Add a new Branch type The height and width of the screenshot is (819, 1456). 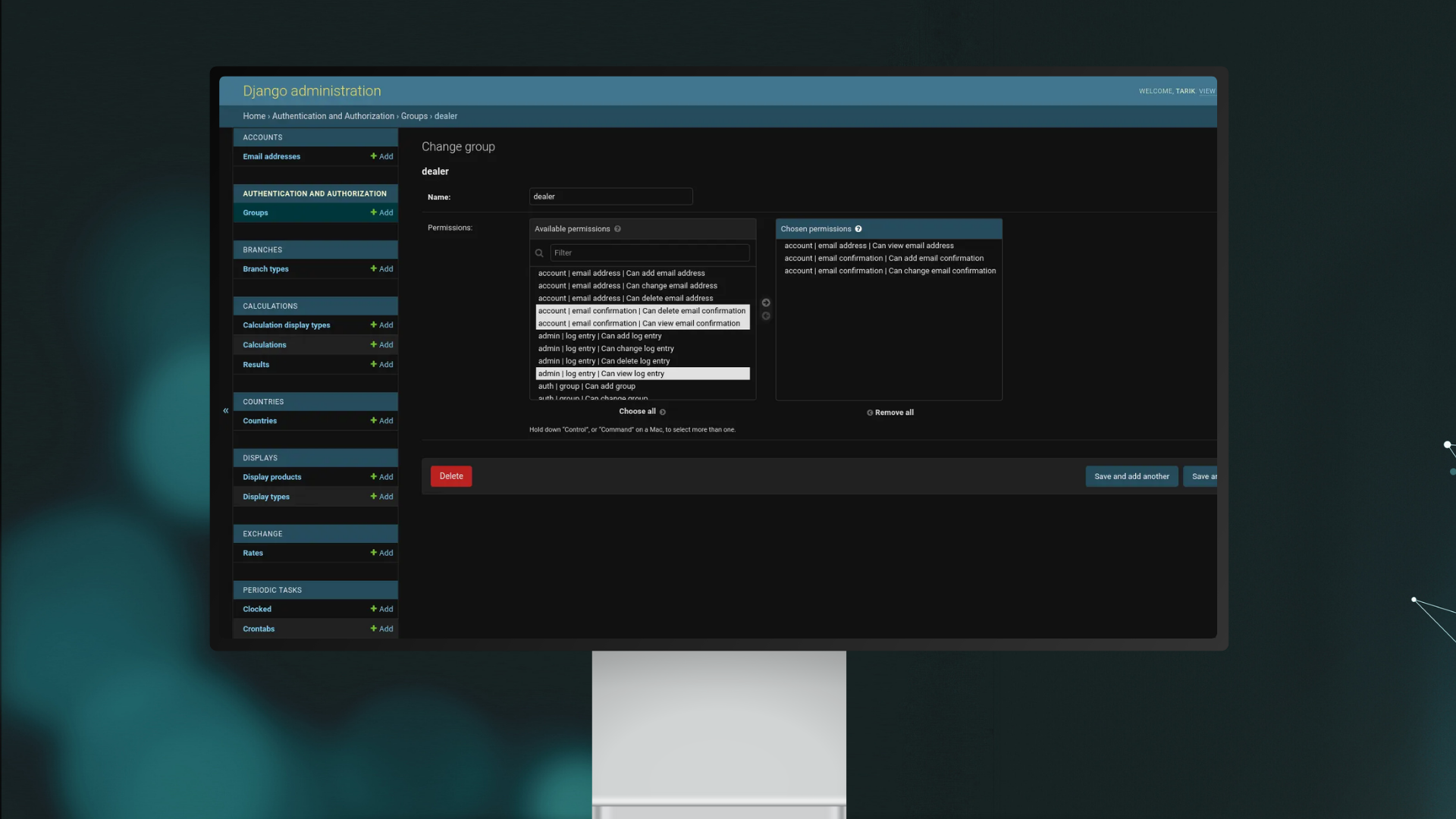(x=381, y=268)
